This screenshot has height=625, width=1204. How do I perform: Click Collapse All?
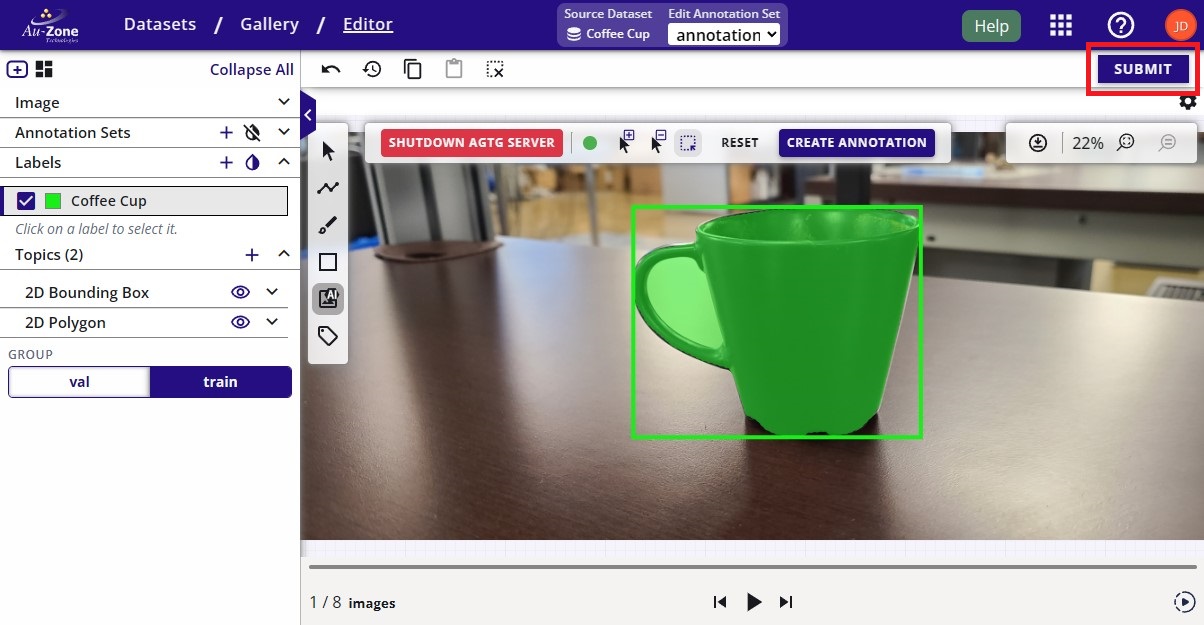(252, 69)
